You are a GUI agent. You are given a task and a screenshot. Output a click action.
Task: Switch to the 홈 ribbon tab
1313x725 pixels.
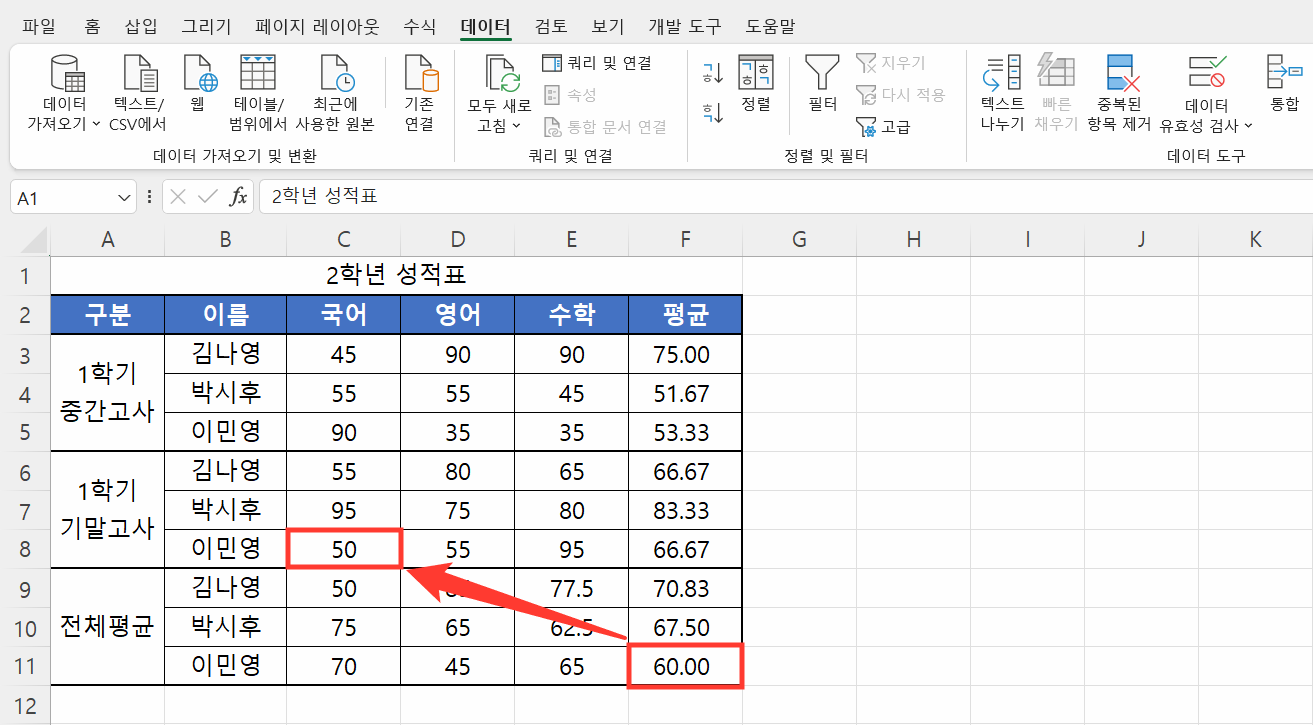(91, 26)
